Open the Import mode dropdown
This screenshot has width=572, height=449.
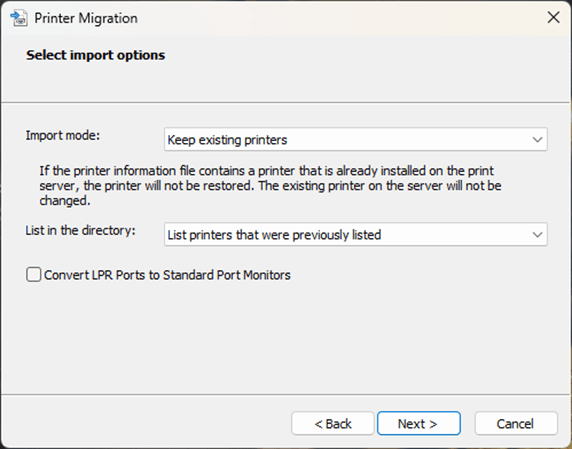[x=356, y=139]
